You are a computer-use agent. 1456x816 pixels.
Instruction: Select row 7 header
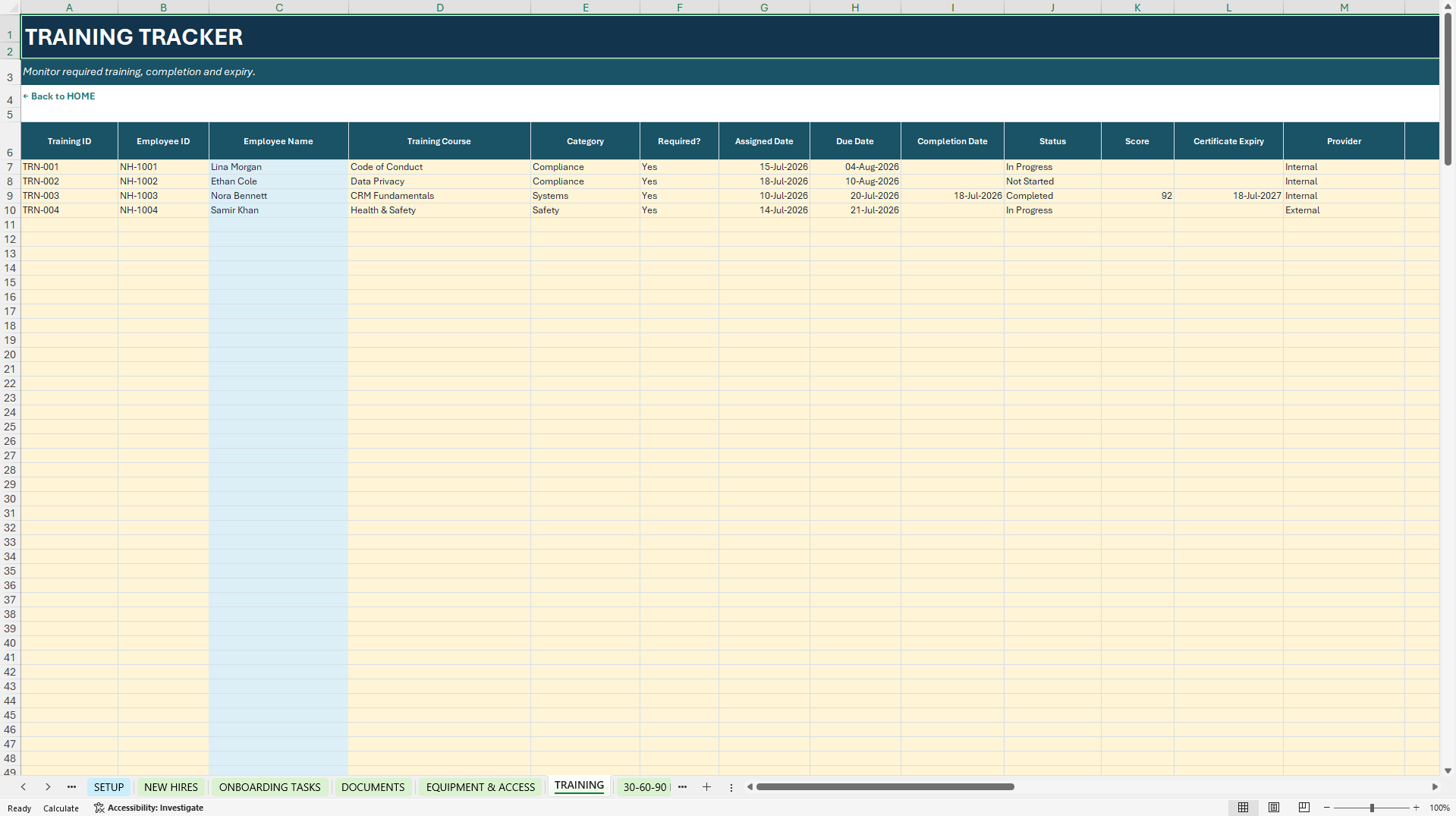[x=10, y=167]
